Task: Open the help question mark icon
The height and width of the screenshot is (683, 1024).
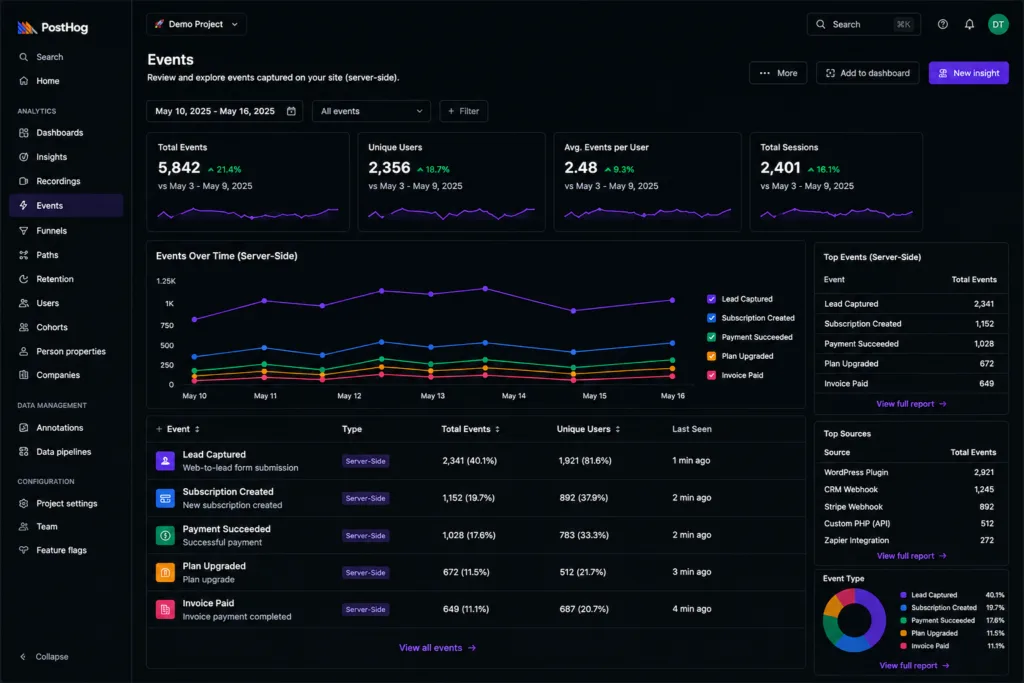Action: (942, 24)
